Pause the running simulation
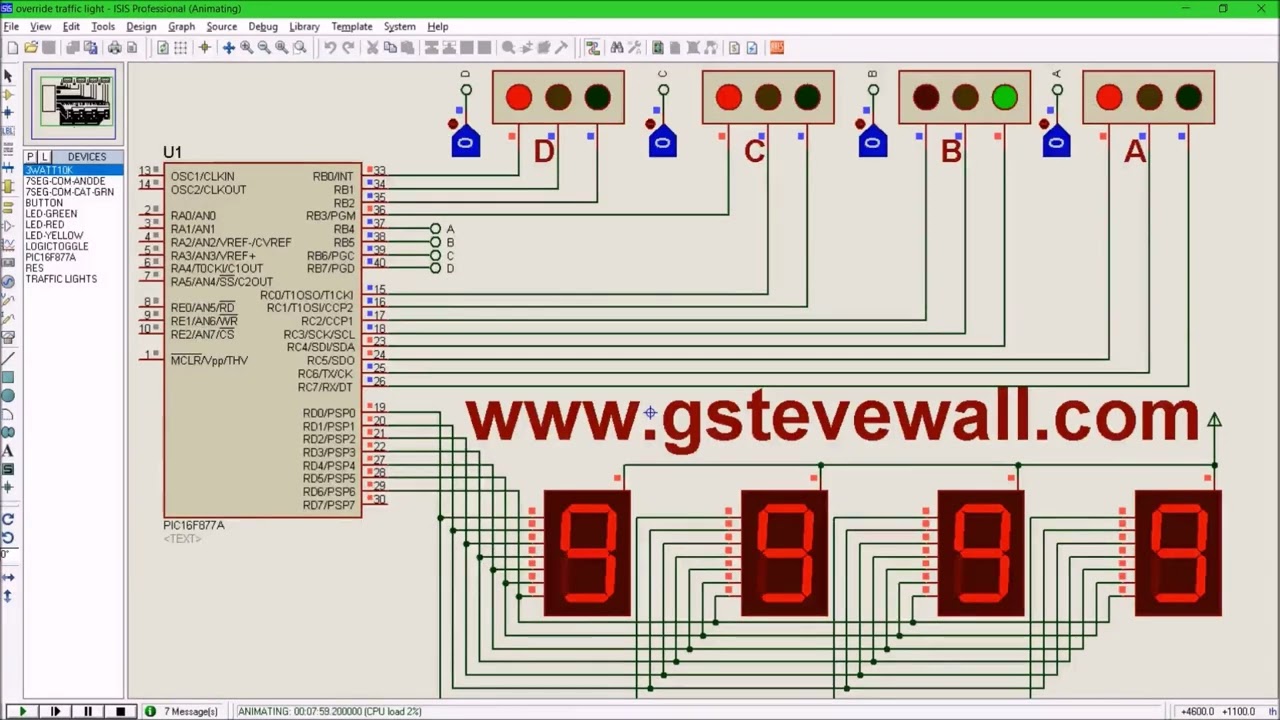Image resolution: width=1280 pixels, height=720 pixels. 88,711
